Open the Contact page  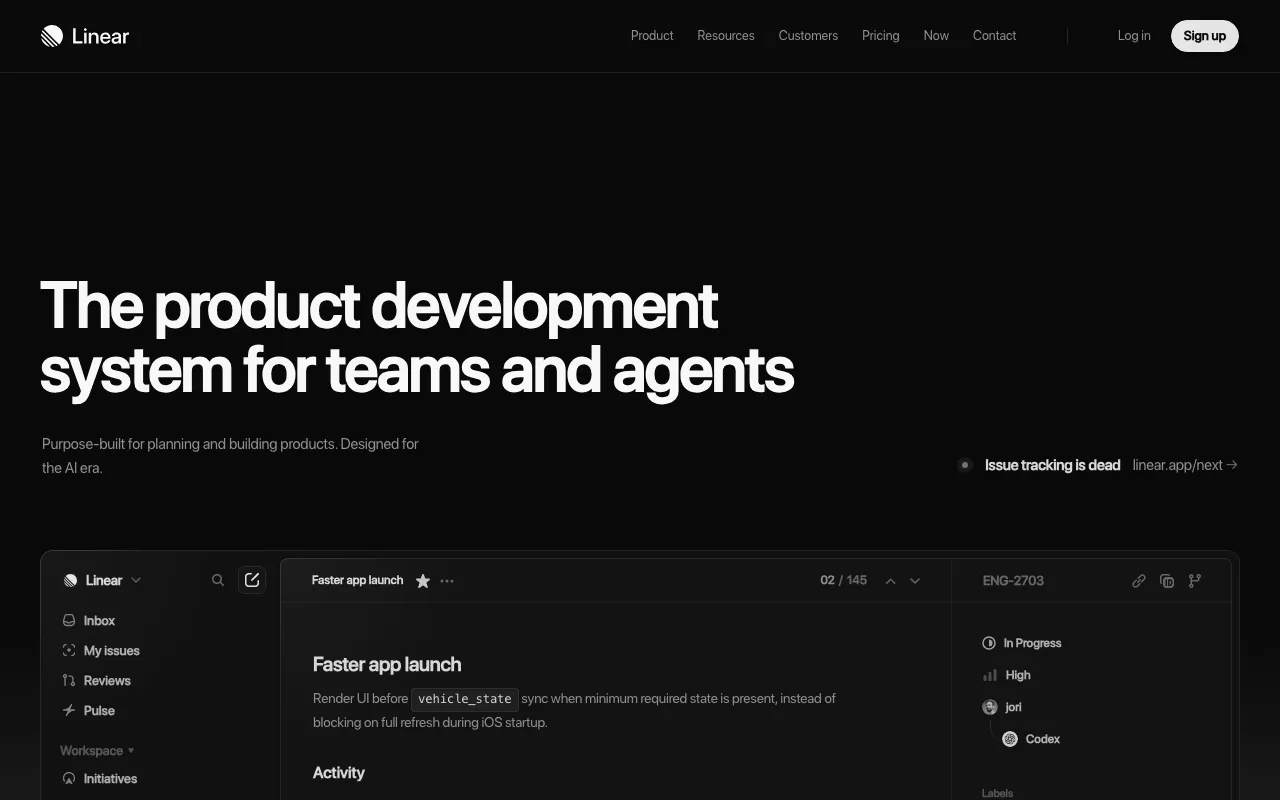[x=994, y=36]
